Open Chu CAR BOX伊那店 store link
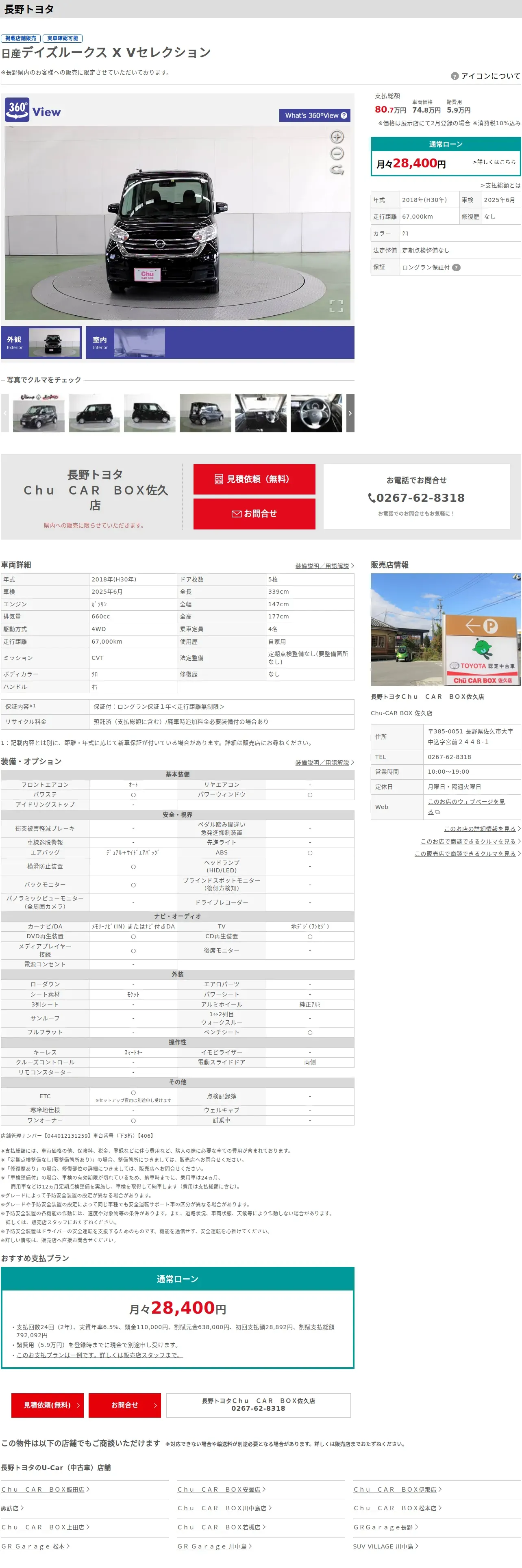Viewport: 522px width, 1568px height. pyautogui.click(x=398, y=1489)
